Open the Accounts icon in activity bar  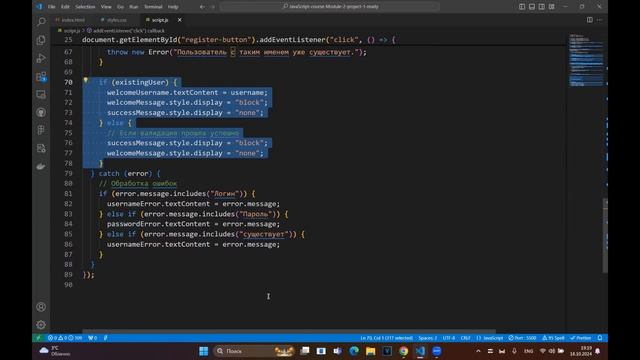tap(41, 307)
